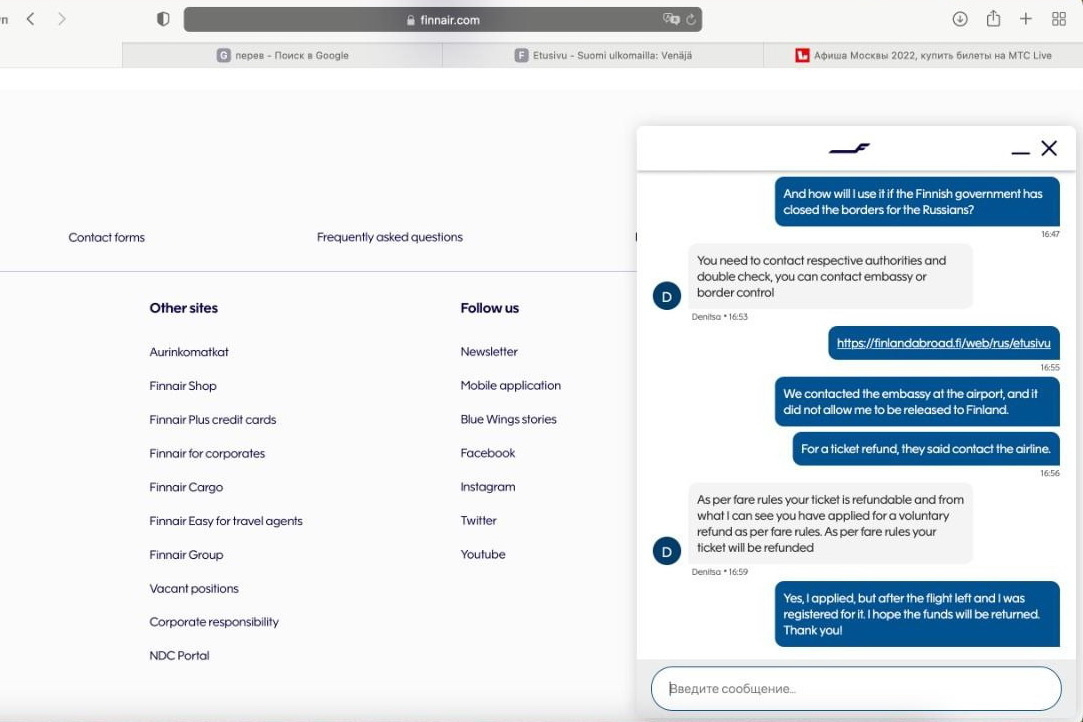Click the Finnair logo in the chat header
Screen dimensions: 1083x722
(x=849, y=148)
